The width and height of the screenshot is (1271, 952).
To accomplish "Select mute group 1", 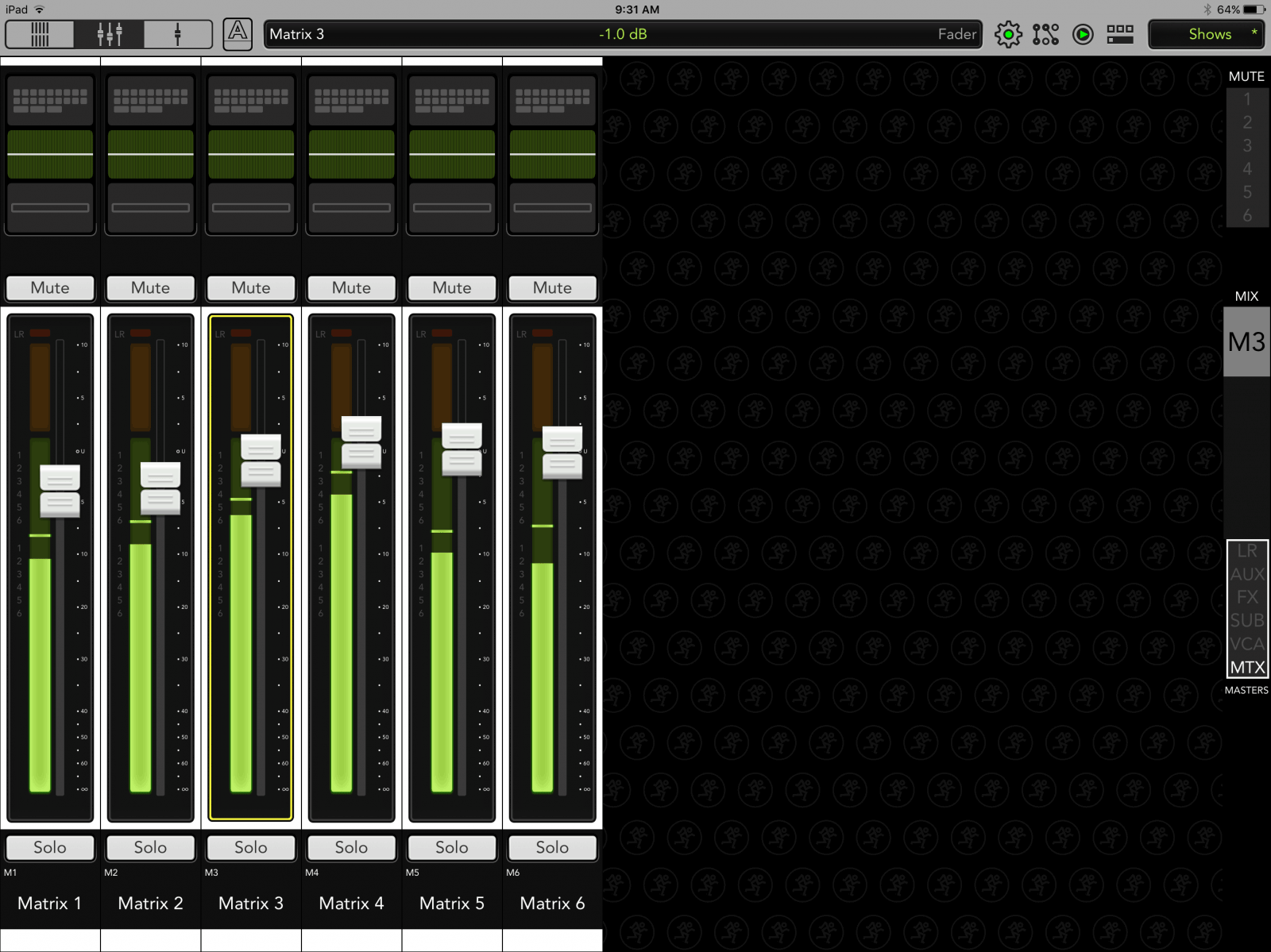I will point(1247,99).
